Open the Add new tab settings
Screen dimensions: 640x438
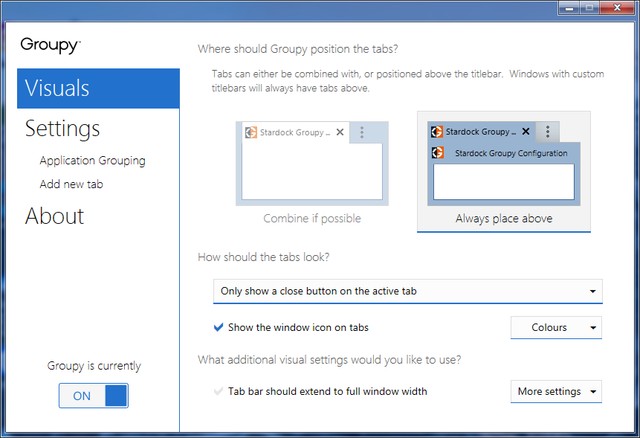pos(71,184)
